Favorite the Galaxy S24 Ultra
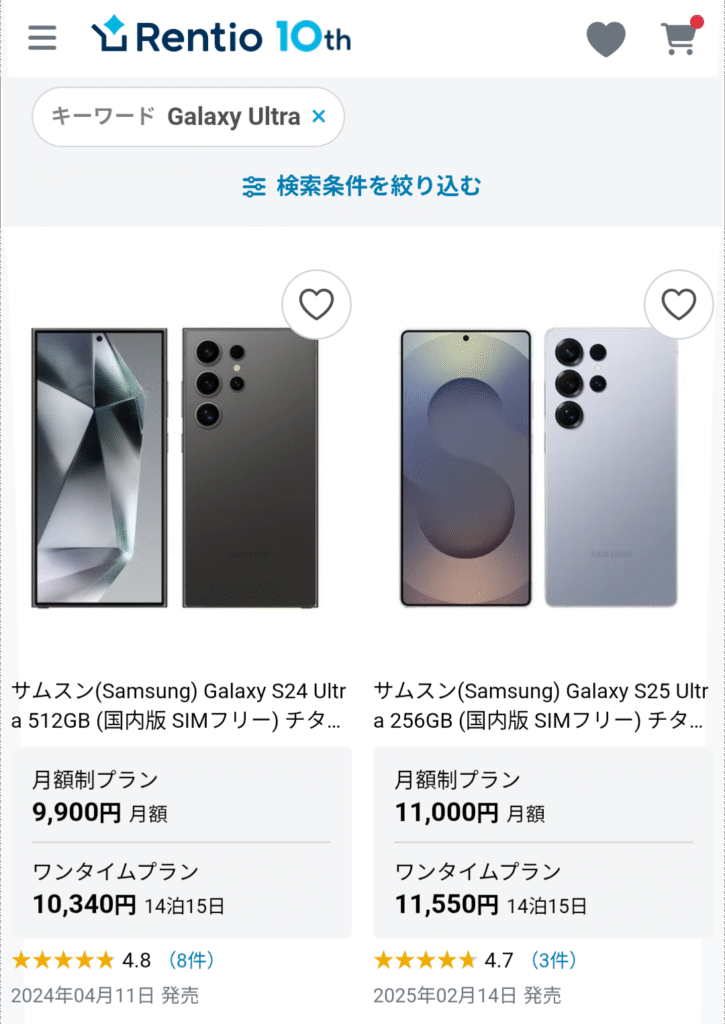 pos(316,304)
